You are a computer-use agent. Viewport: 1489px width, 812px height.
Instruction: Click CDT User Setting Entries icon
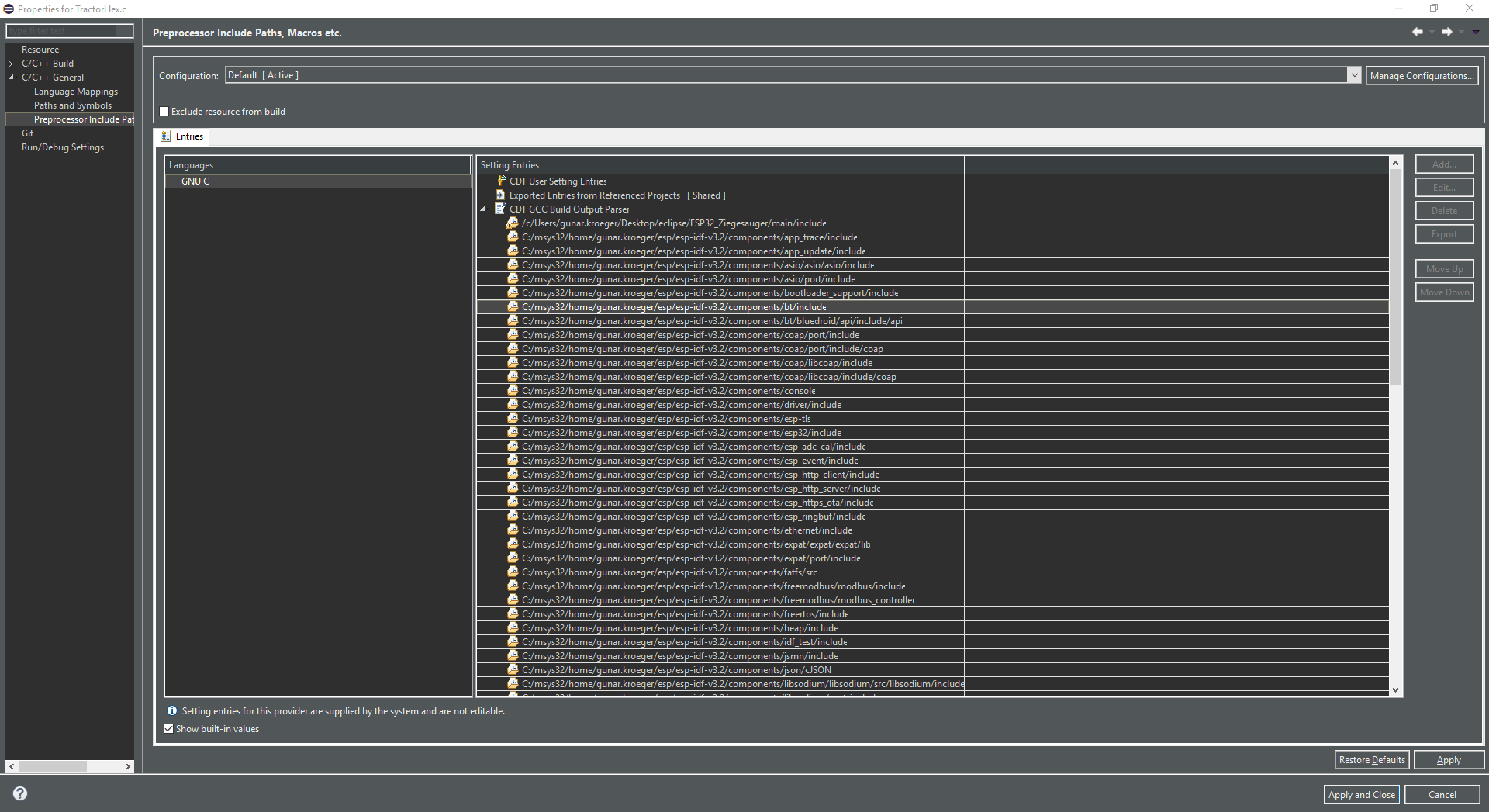501,181
